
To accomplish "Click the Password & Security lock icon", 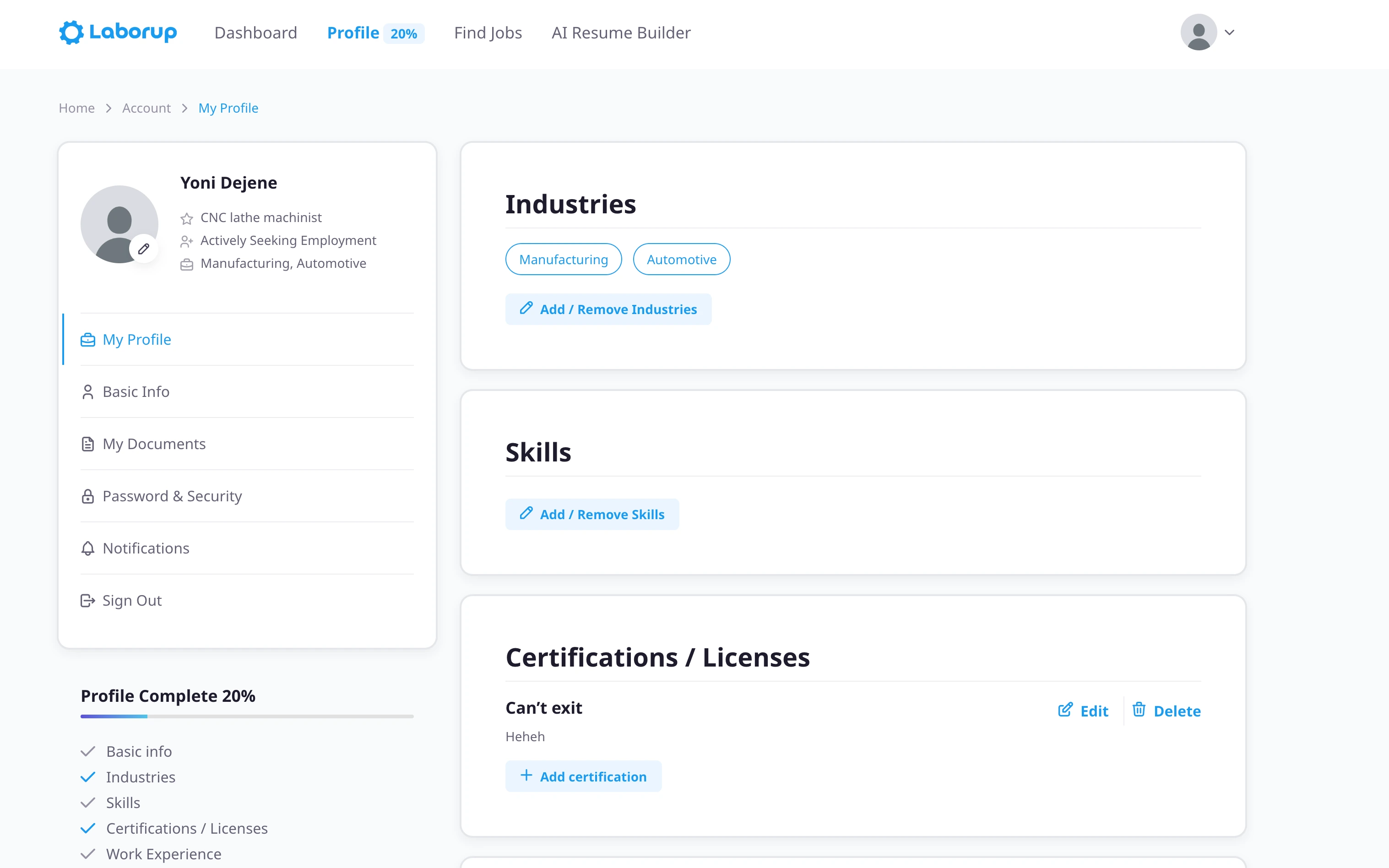I will pos(88,497).
